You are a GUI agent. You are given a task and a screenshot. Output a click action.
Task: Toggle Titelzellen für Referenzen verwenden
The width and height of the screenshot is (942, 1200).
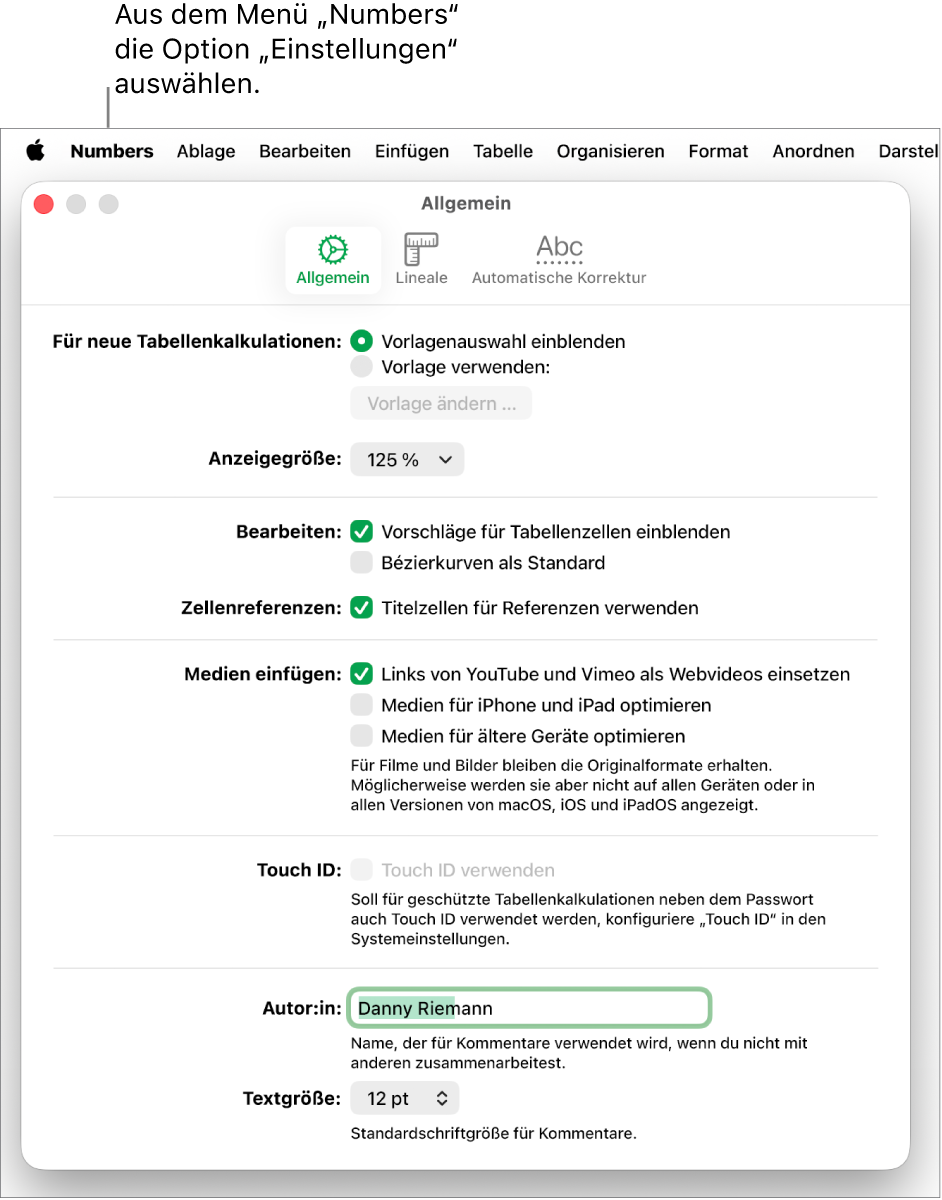coord(361,608)
